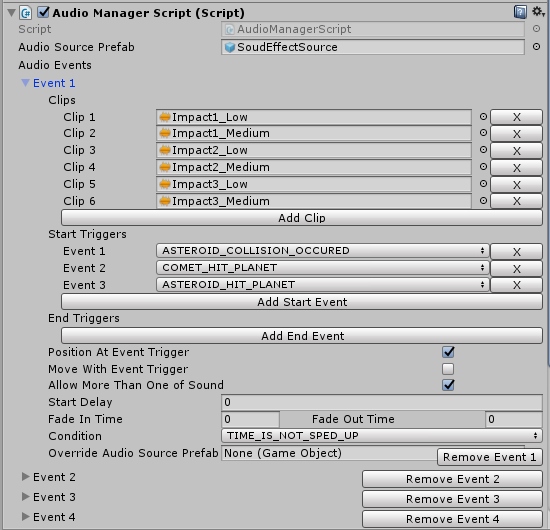Click the Start Delay input field
Screen dimensions: 550x530
pyautogui.click(x=382, y=402)
